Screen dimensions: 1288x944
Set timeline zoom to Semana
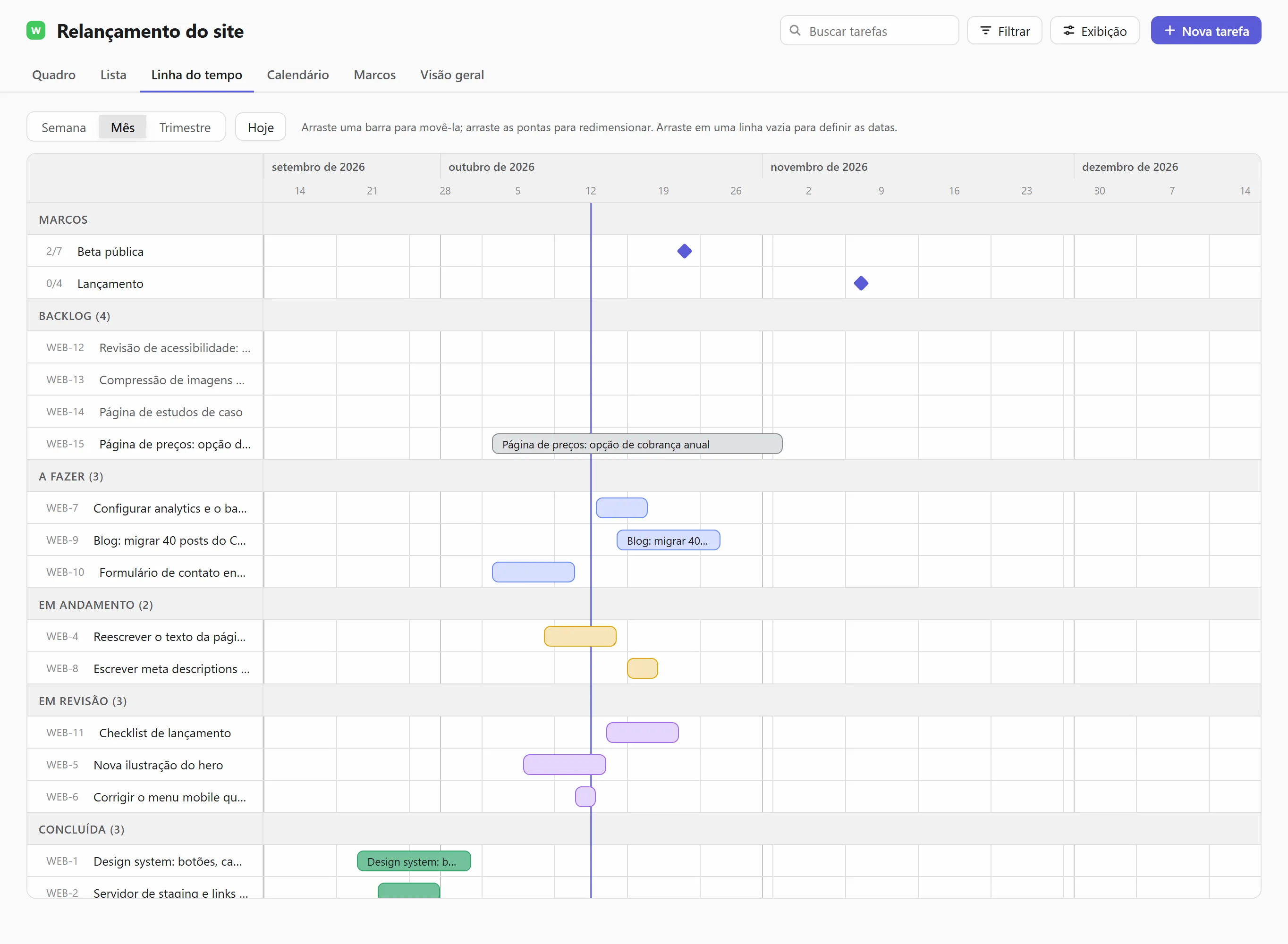coord(63,127)
